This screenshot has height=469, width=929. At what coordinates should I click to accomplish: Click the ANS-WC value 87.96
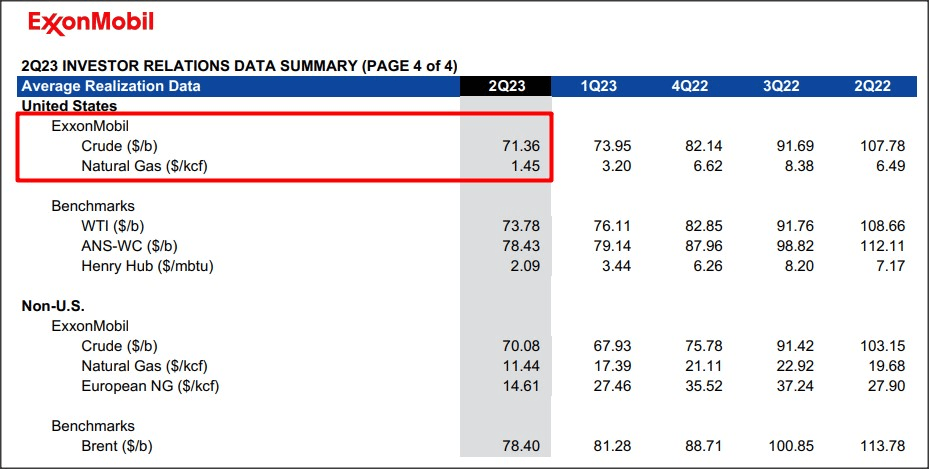click(x=704, y=246)
